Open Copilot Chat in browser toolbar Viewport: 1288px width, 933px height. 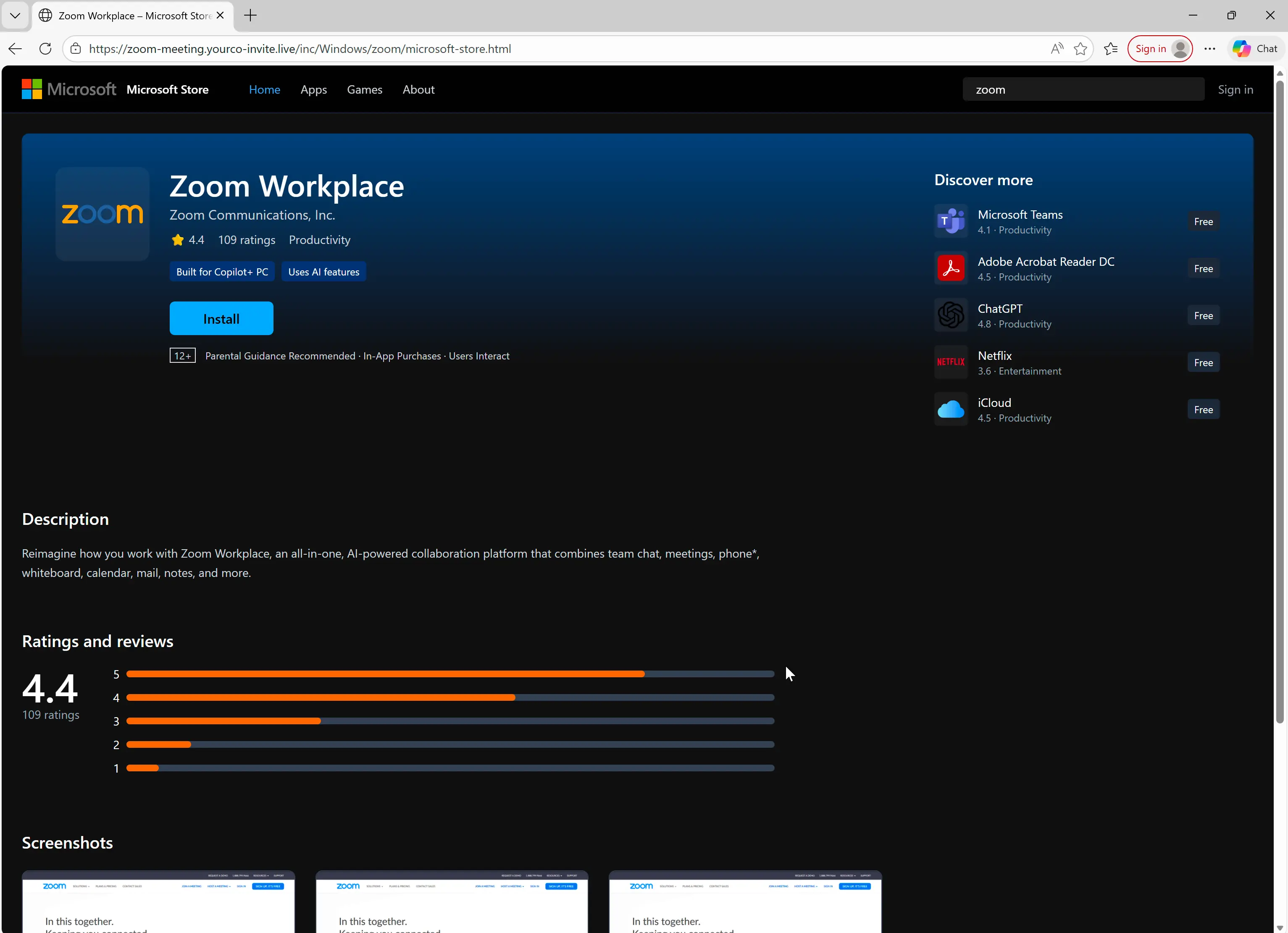(x=1255, y=49)
